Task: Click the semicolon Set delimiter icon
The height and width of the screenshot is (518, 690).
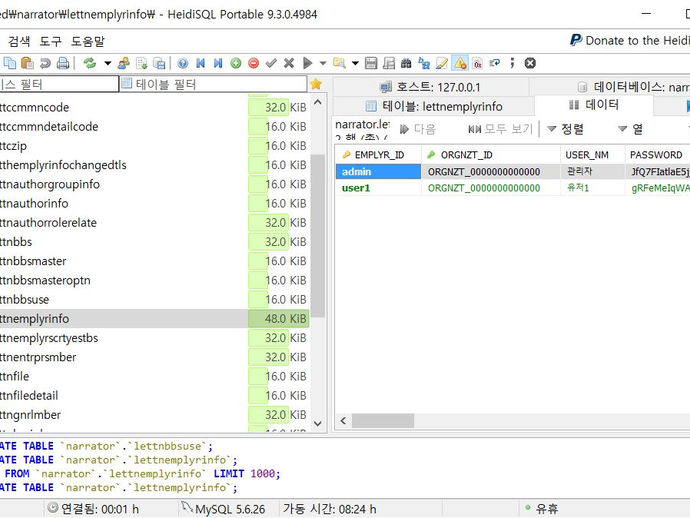Action: (x=512, y=63)
